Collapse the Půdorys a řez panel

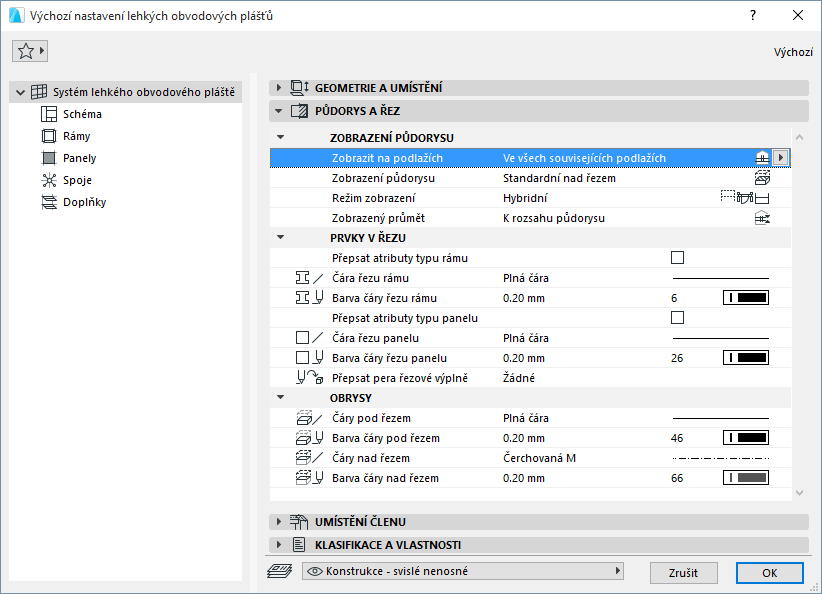(279, 111)
